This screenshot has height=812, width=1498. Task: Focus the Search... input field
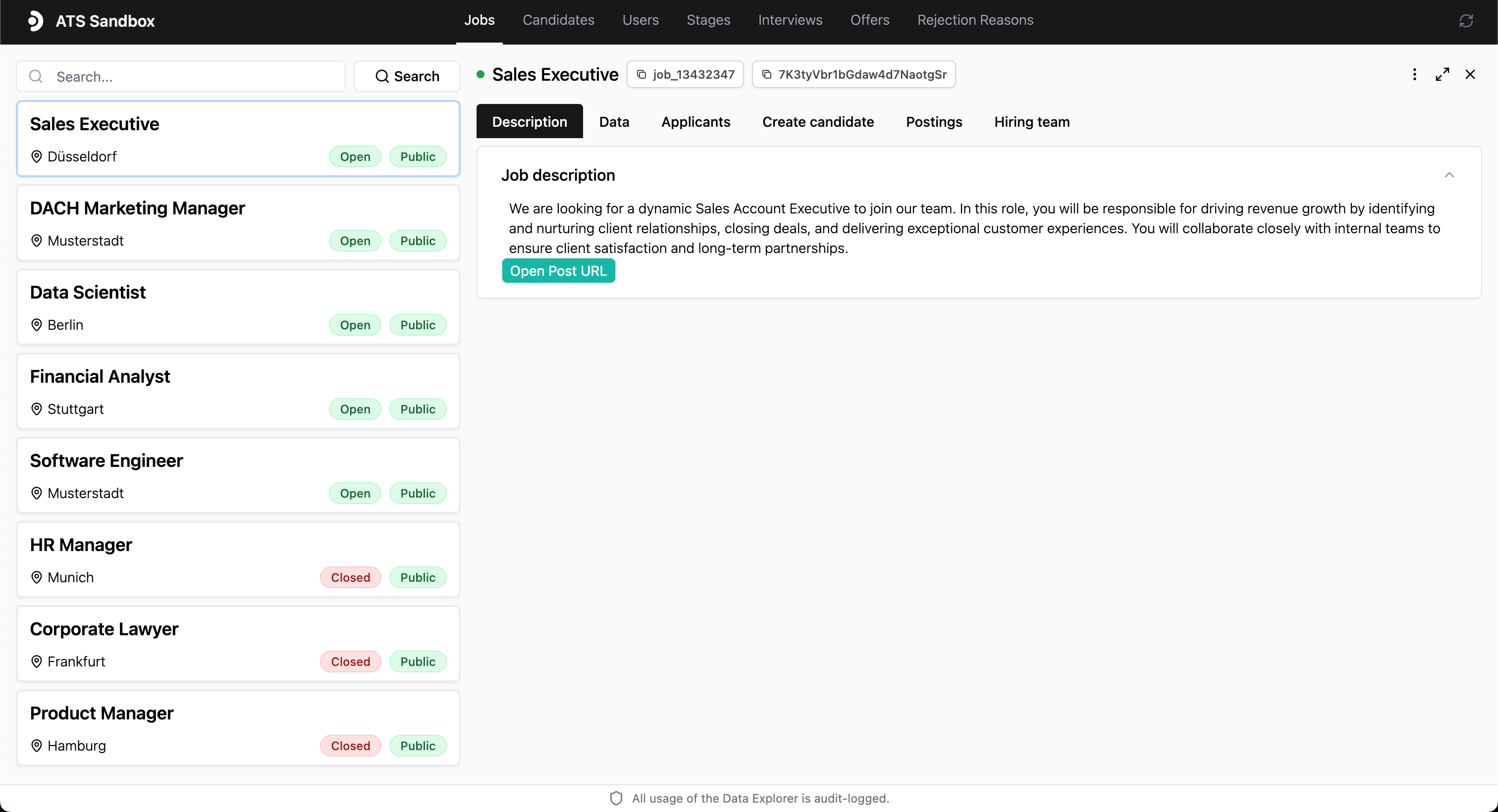181,76
